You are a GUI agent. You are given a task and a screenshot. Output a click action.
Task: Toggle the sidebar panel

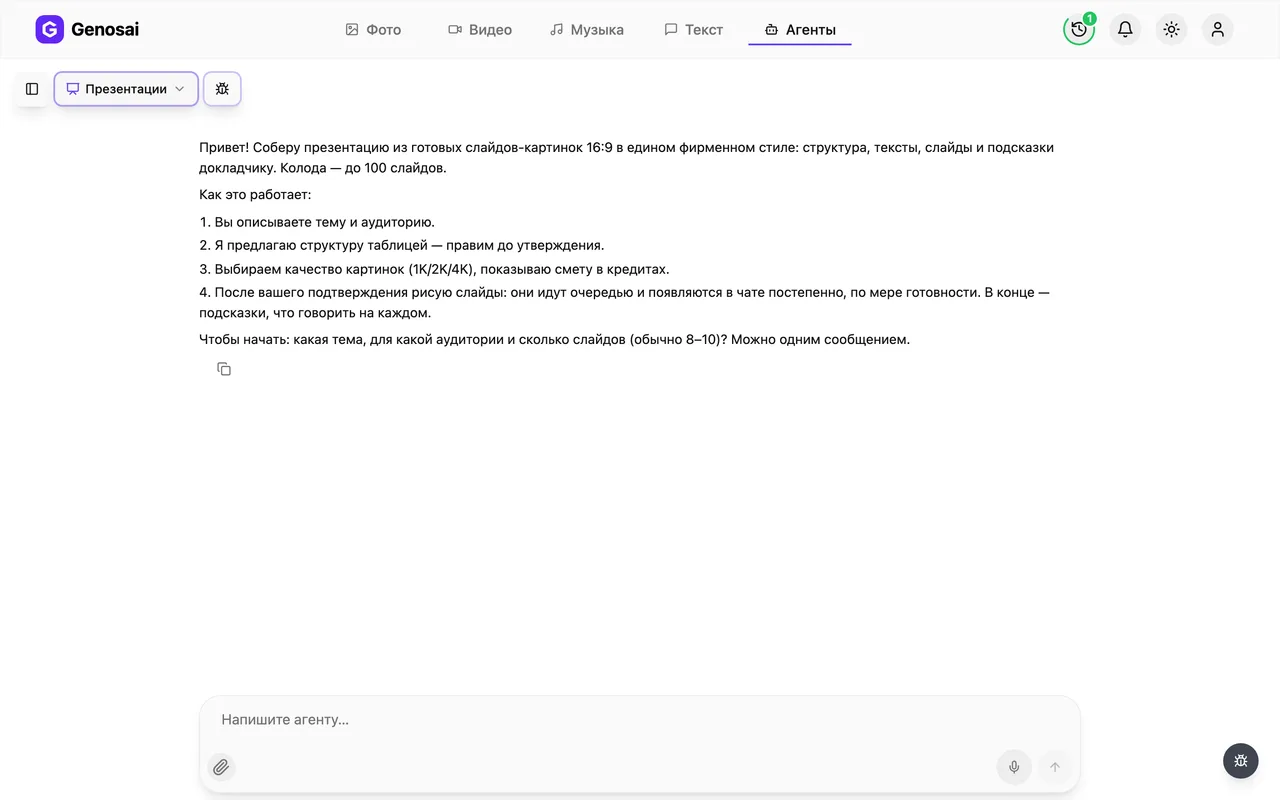pyautogui.click(x=32, y=89)
